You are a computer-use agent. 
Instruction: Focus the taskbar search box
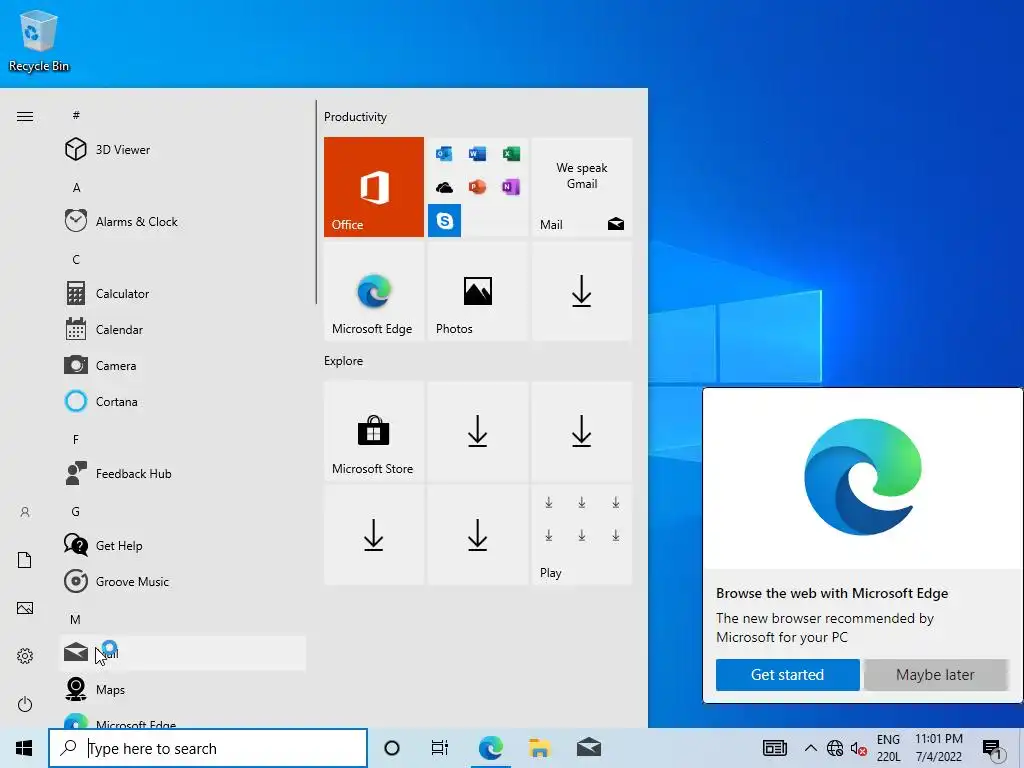208,748
